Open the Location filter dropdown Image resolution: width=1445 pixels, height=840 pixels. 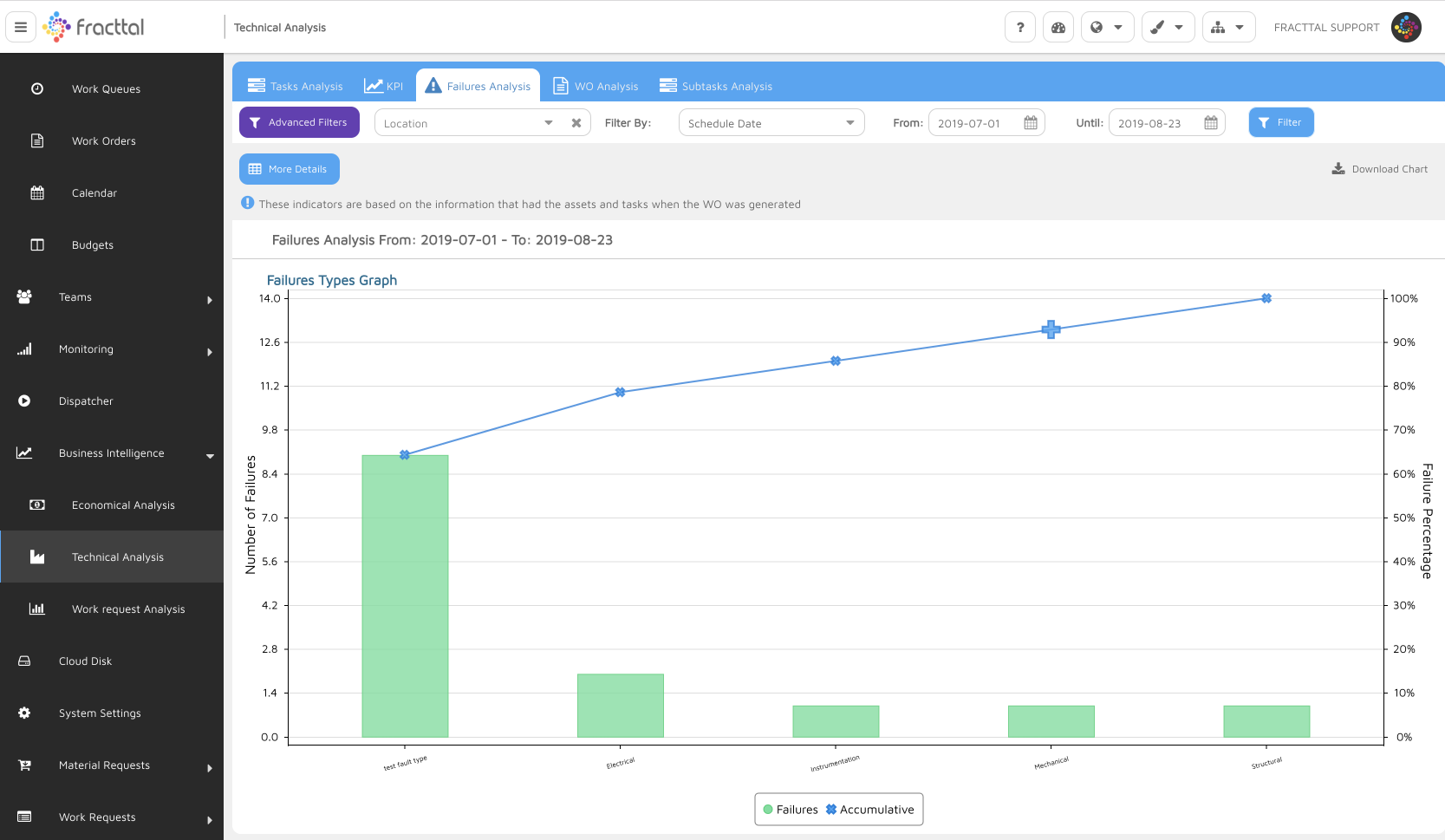point(549,122)
